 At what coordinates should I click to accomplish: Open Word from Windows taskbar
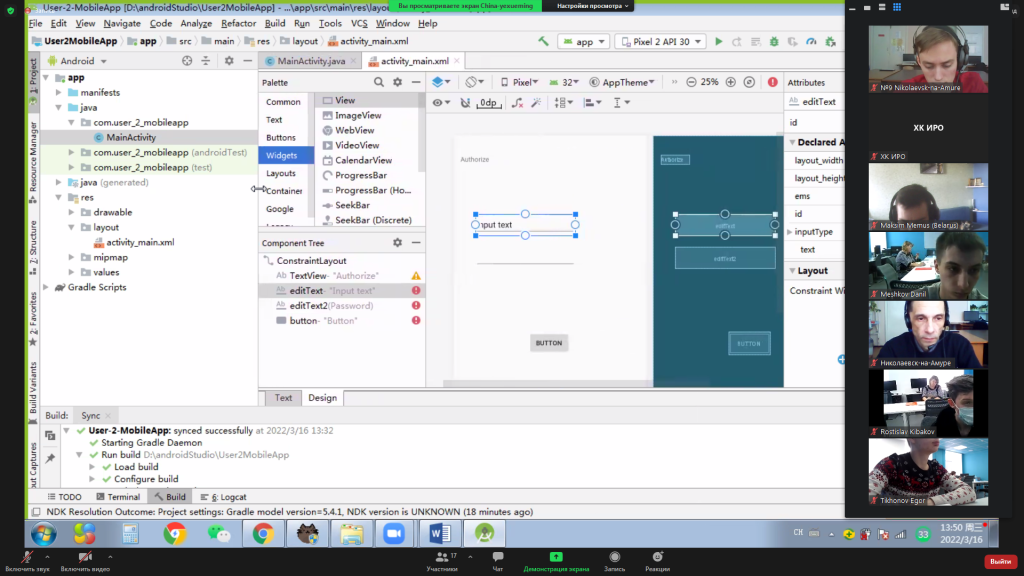[x=440, y=534]
